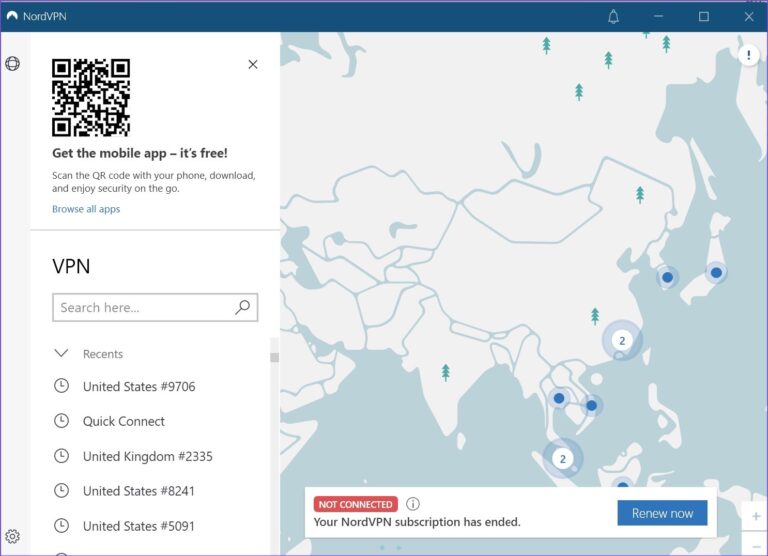Select United States #9706 from recents
Image resolution: width=768 pixels, height=556 pixels.
139,387
